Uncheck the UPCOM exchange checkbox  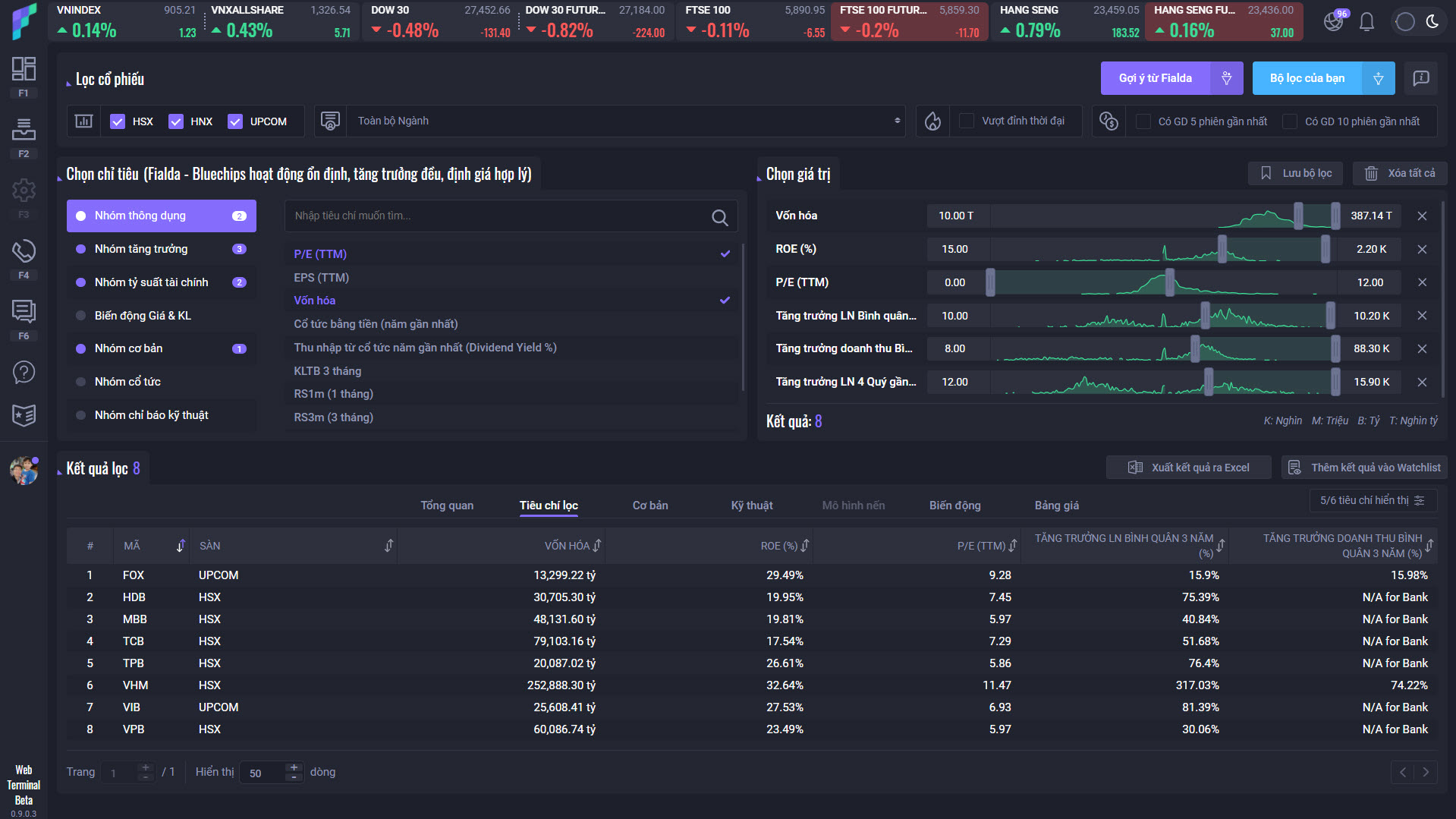pos(235,121)
